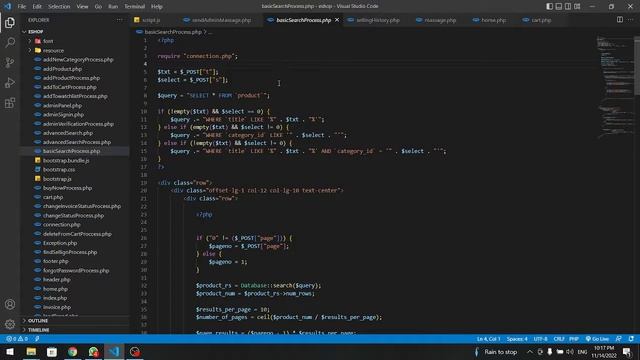640x360 pixels.
Task: Open Source Control view
Action: [x=10, y=62]
